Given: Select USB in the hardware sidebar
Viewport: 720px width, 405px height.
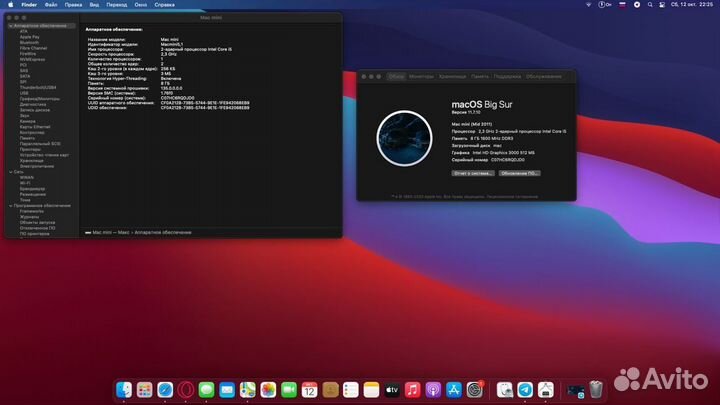Looking at the screenshot, I should 24,93.
